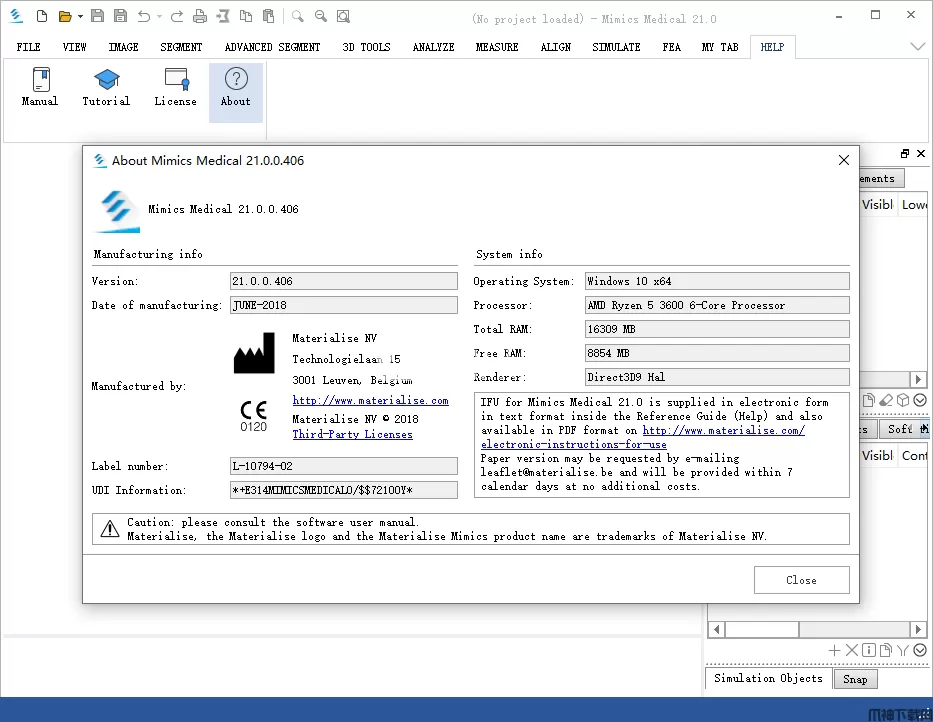Click the plus icon in bottom panel

pos(834,651)
